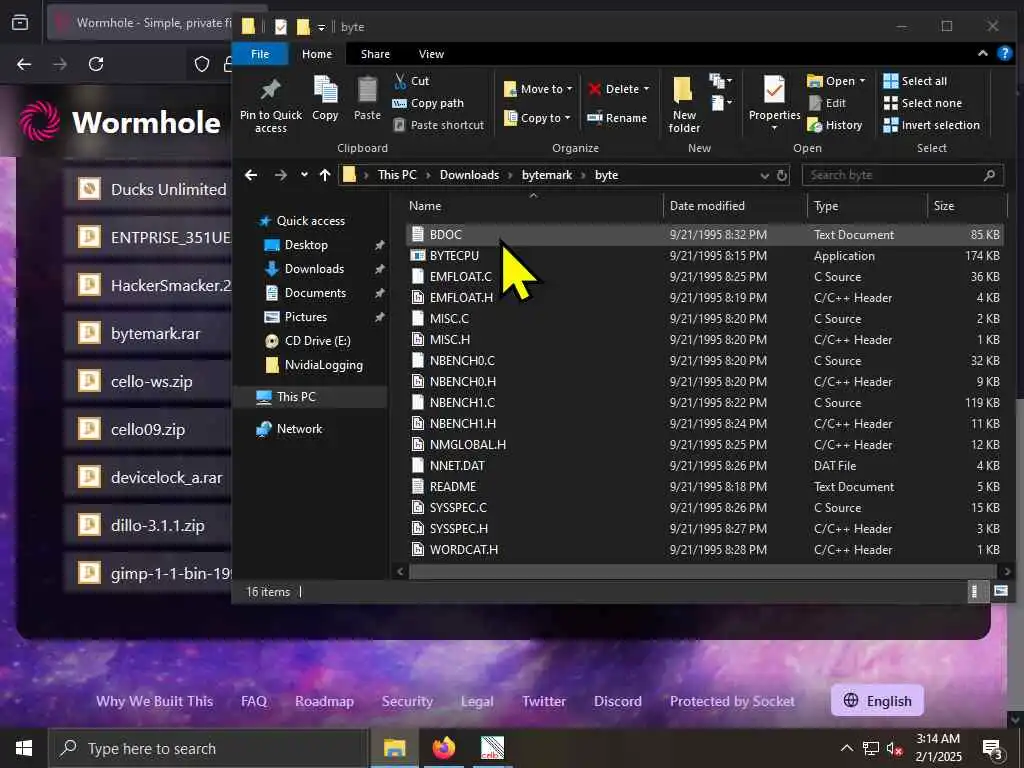Switch to the View ribbon tab
The image size is (1024, 768).
pos(431,54)
